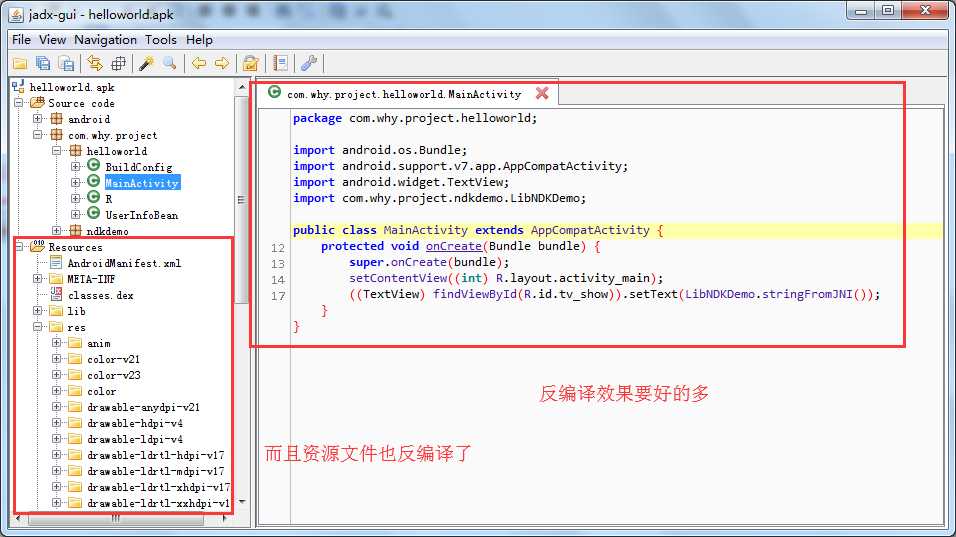This screenshot has height=537, width=956.
Task: Click the Forward navigation arrow
Action: [x=222, y=63]
